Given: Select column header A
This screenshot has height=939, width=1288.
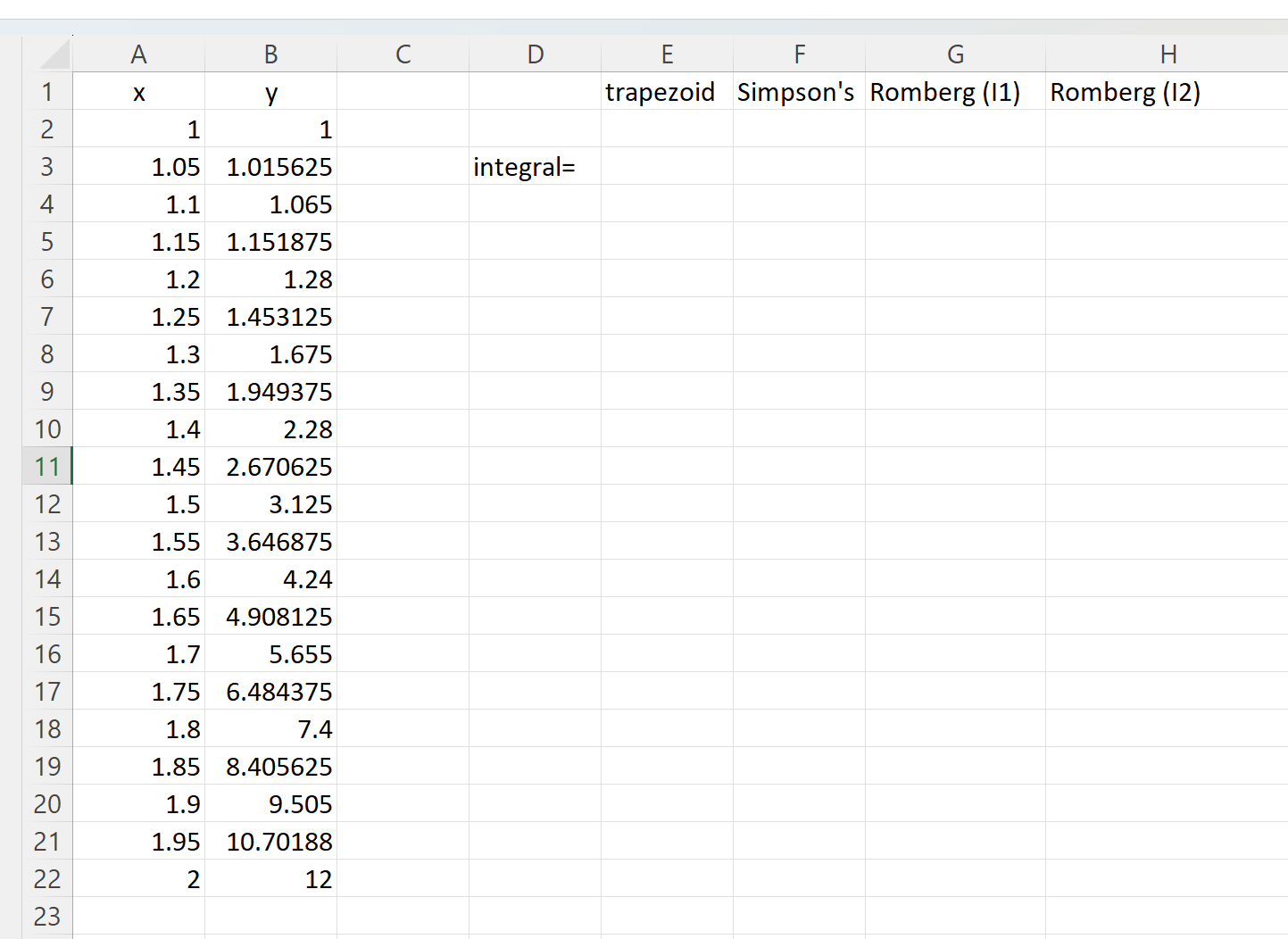Looking at the screenshot, I should 139,54.
